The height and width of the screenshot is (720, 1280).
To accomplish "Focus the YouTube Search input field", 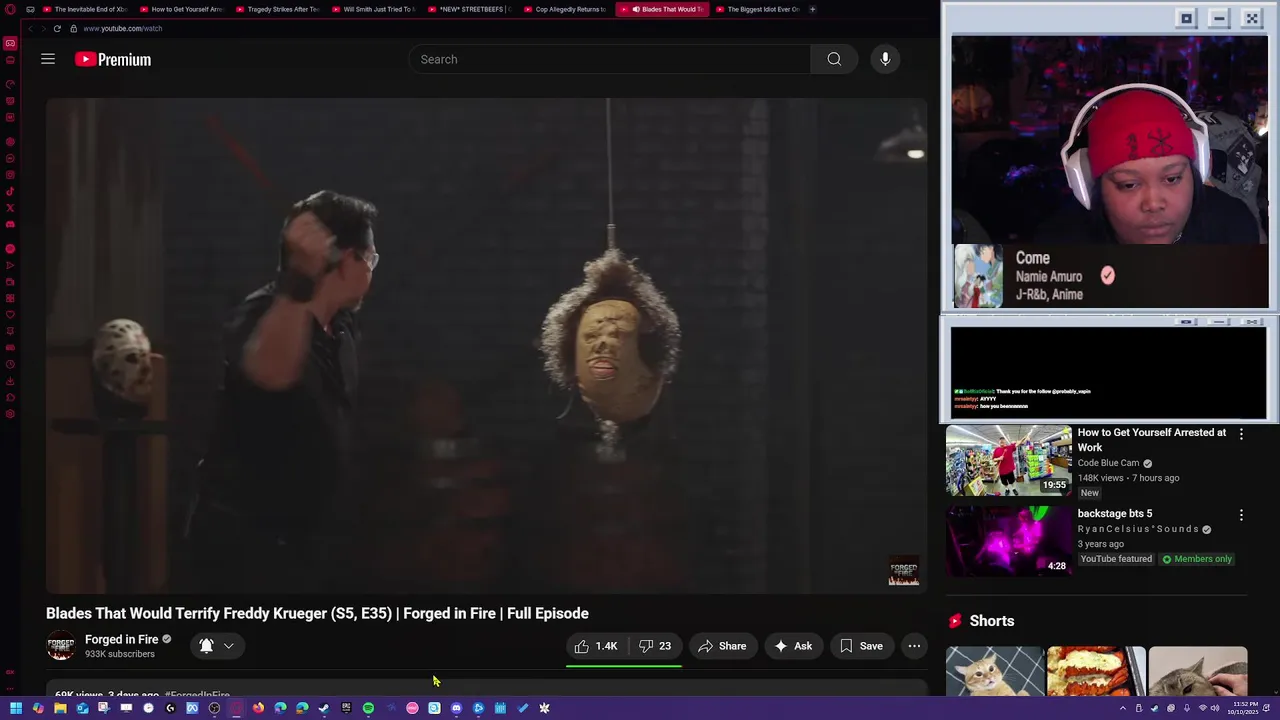I will click(x=610, y=59).
